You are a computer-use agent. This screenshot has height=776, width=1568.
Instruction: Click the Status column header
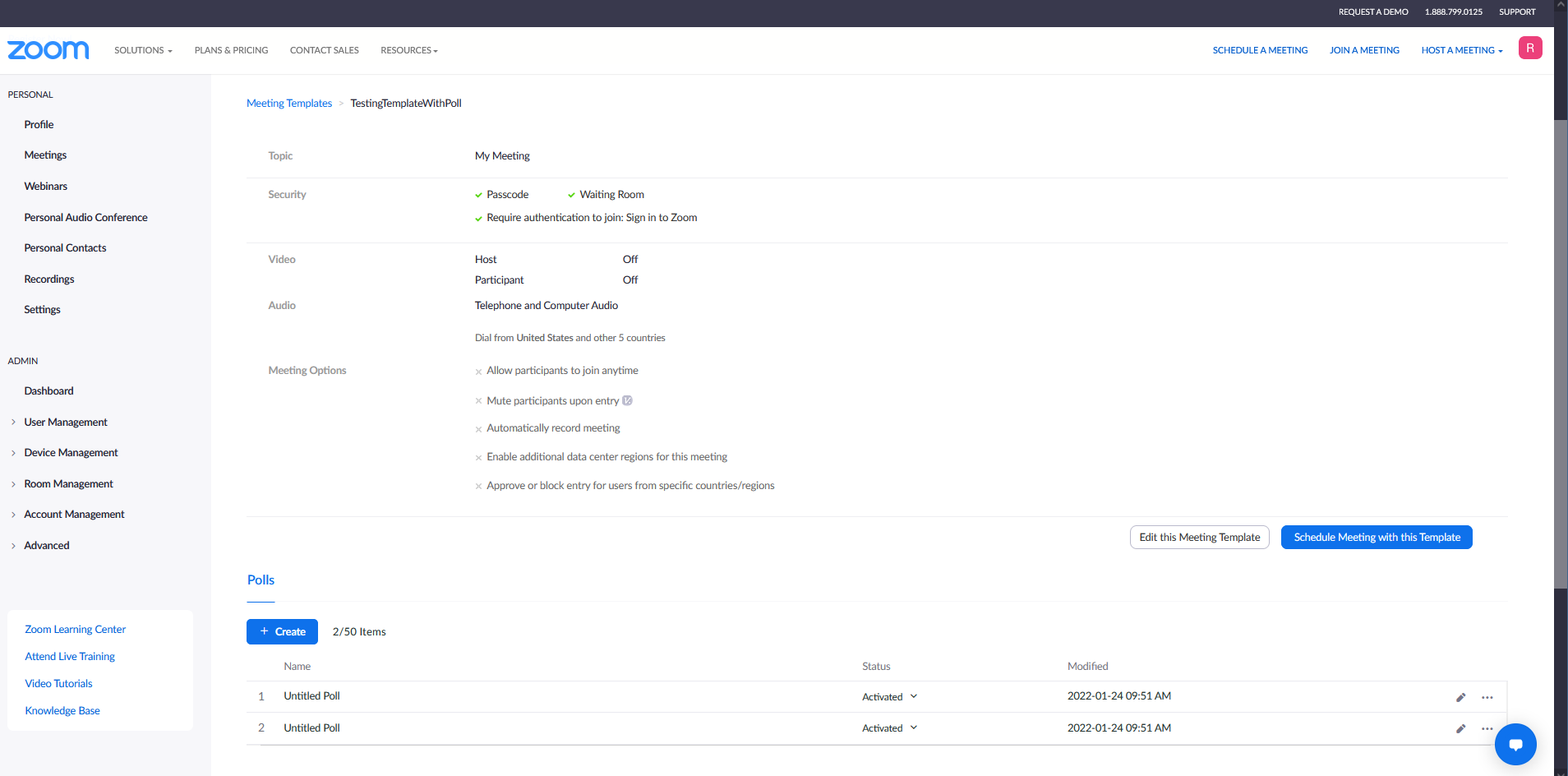click(x=876, y=667)
